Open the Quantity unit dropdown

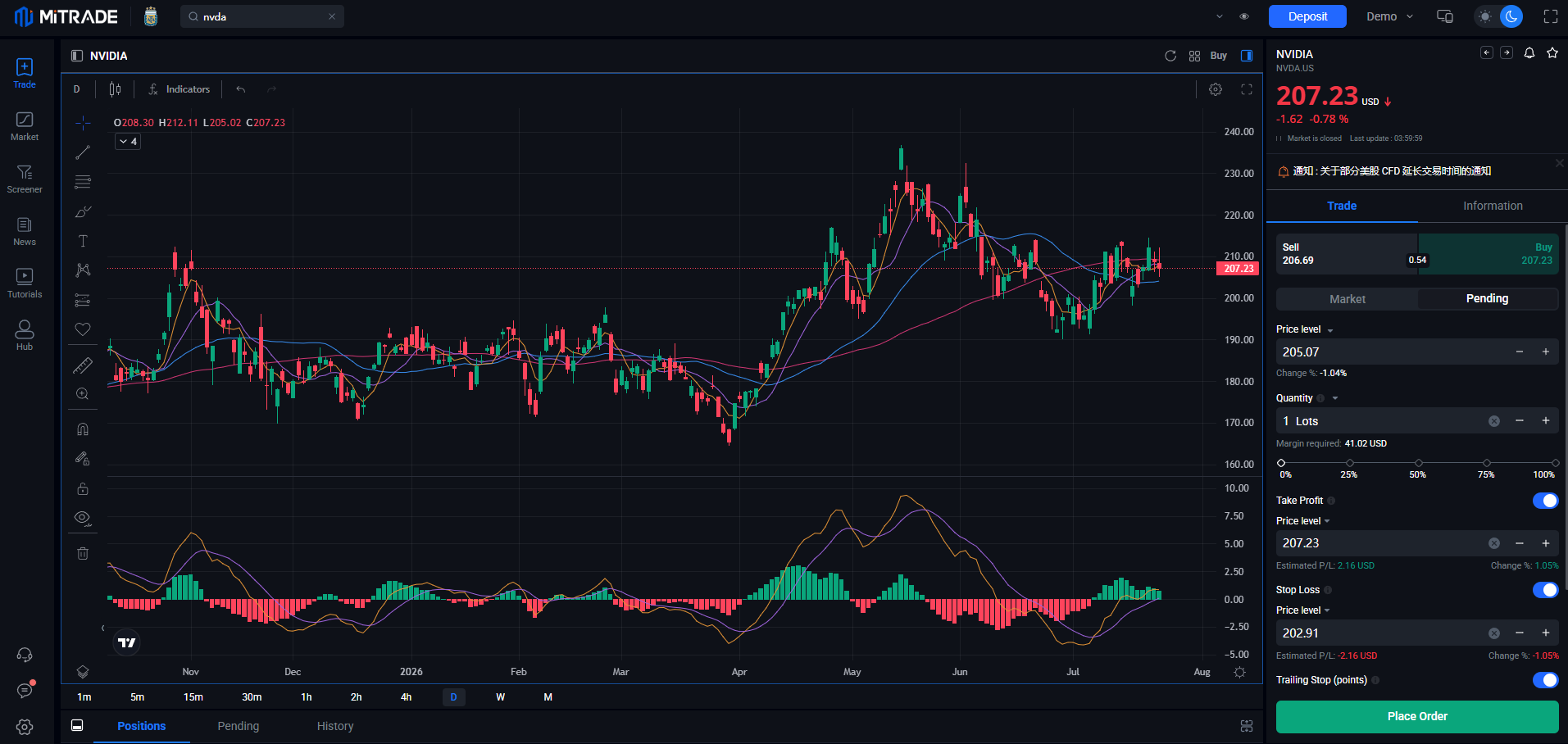click(x=1335, y=398)
